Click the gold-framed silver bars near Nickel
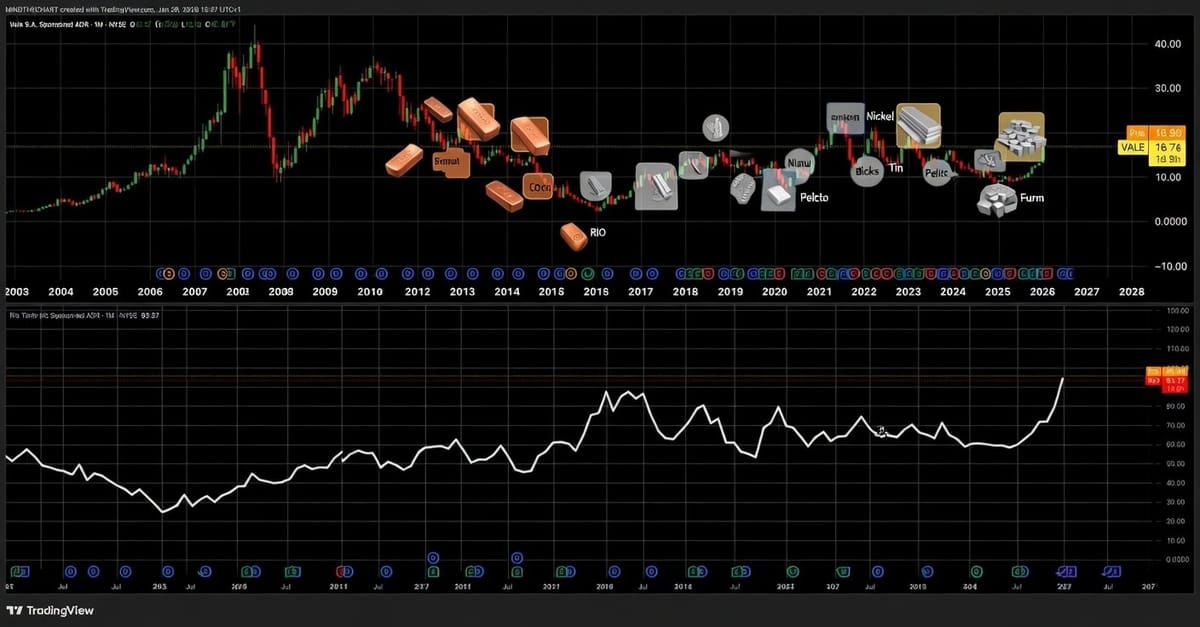The height and width of the screenshot is (627, 1200). pyautogui.click(x=918, y=126)
